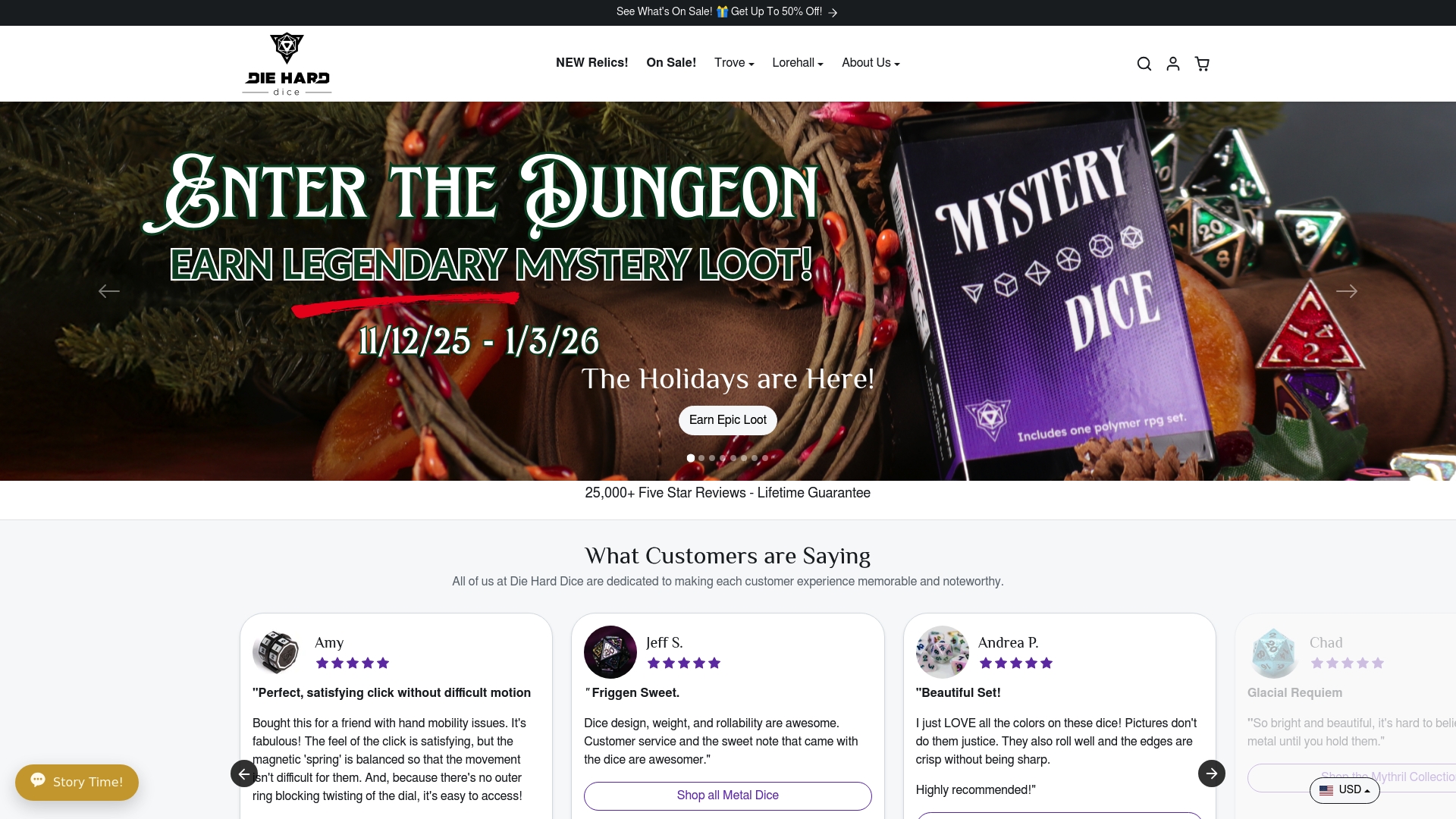Open the Lorehall dropdown
This screenshot has height=819, width=1456.
(796, 63)
